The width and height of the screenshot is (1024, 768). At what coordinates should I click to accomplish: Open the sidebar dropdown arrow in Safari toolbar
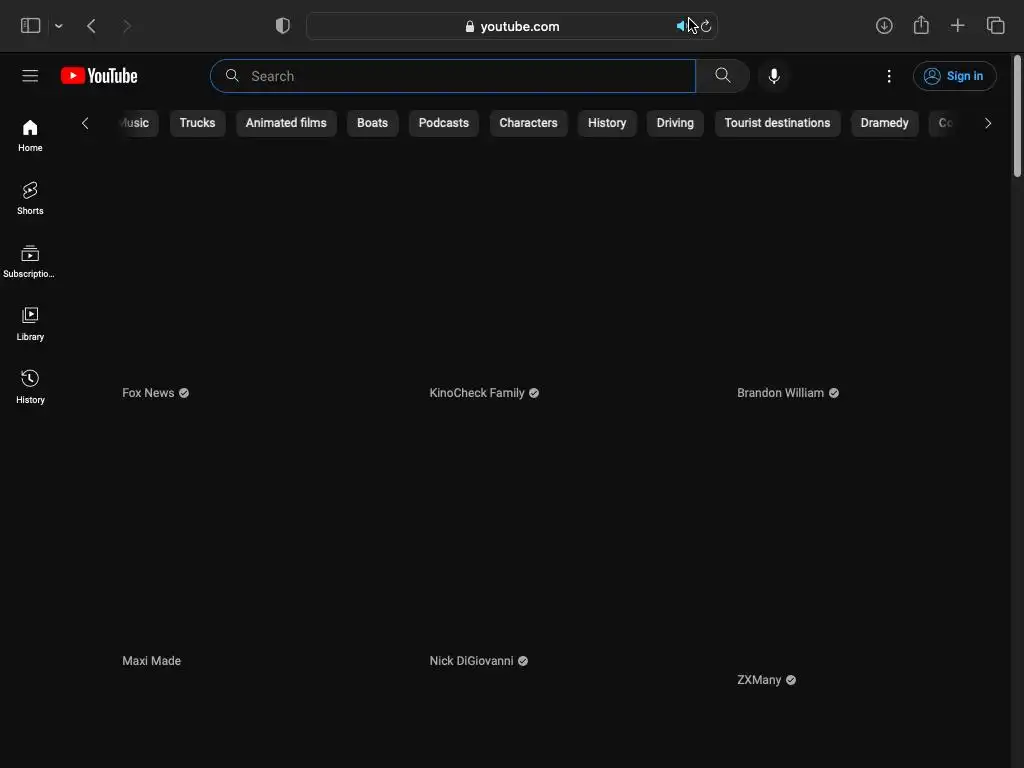tap(59, 26)
